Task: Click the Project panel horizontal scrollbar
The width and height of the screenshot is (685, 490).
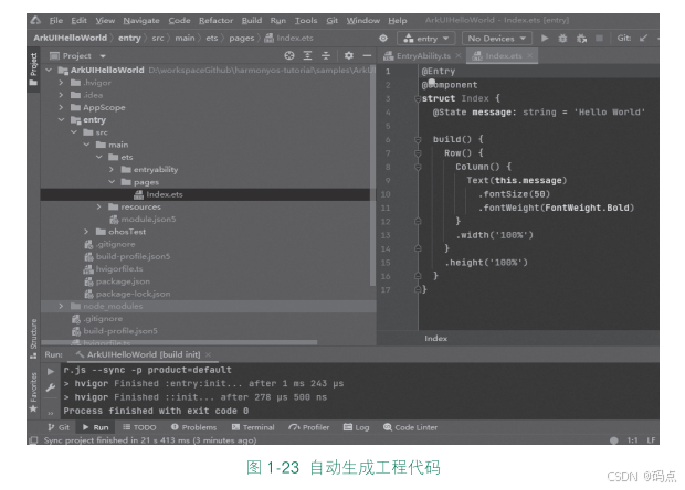Action: (179, 342)
